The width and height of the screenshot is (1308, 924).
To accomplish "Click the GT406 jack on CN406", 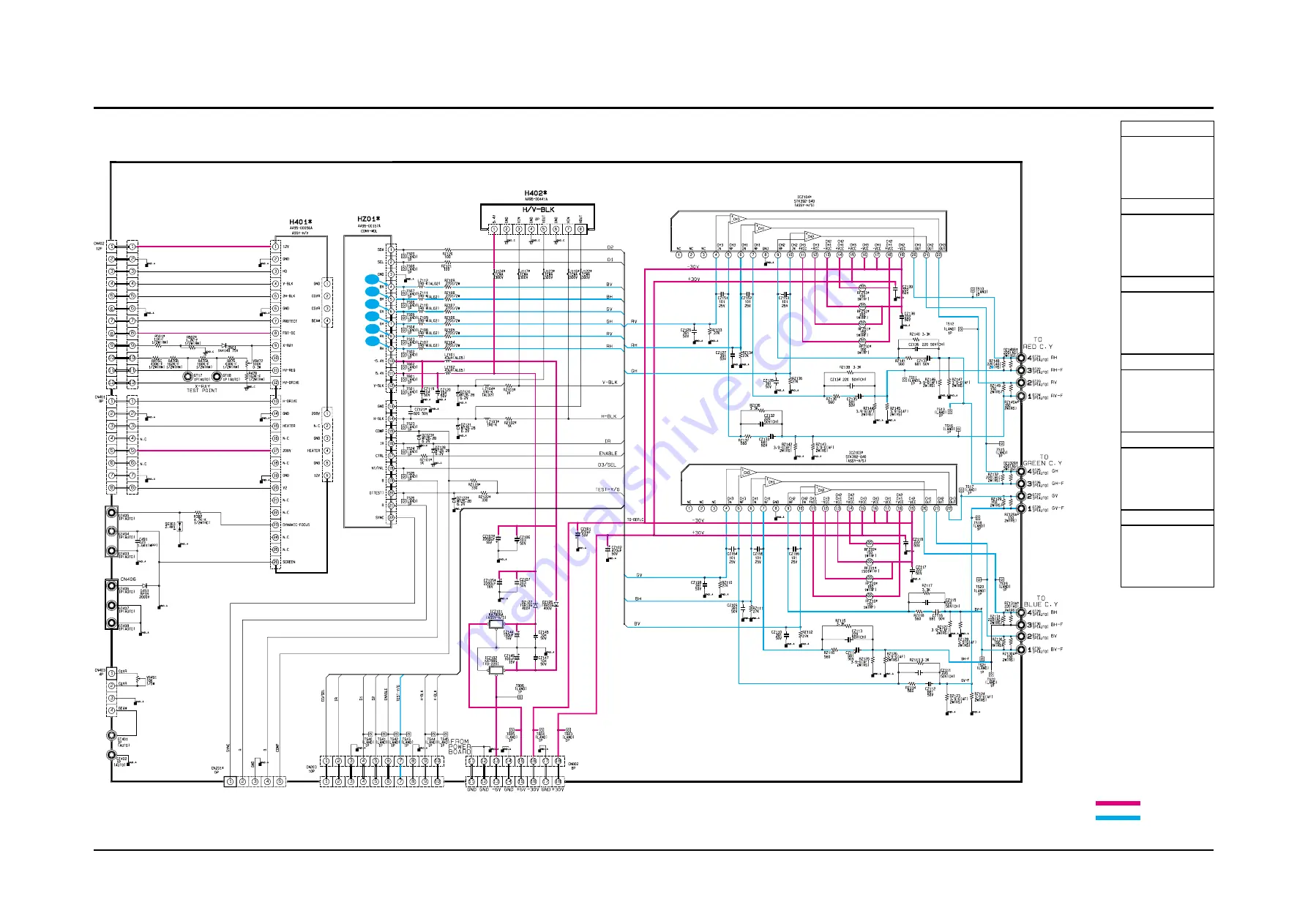I will pyautogui.click(x=112, y=585).
